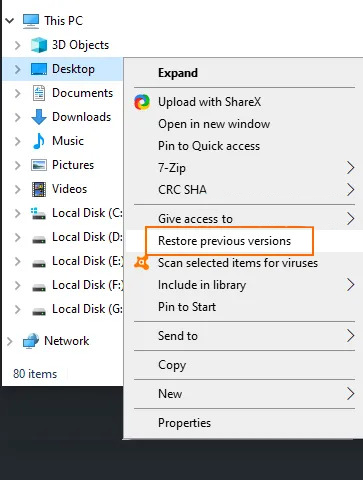Open the CRC SHA submenu
The height and width of the screenshot is (480, 363).
243,190
